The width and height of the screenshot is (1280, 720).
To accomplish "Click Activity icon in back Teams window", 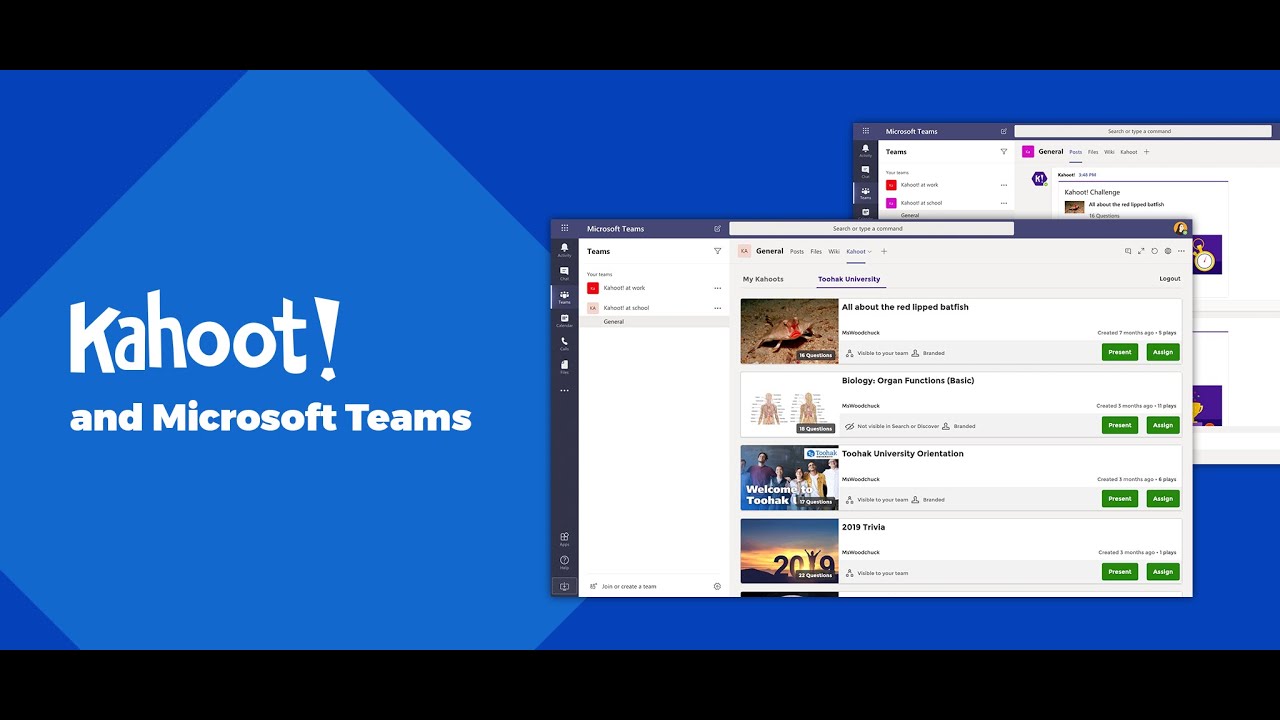I will [866, 150].
